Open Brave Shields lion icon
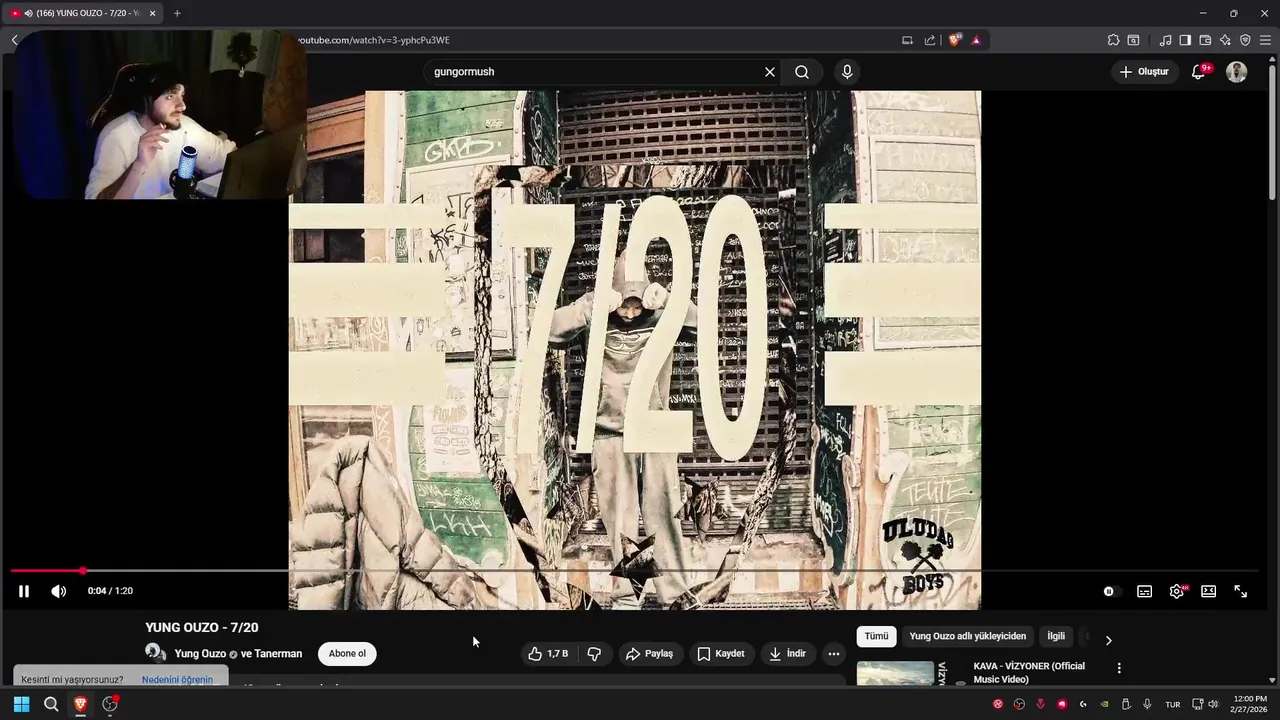Screen dimensions: 1280x720 (955, 40)
